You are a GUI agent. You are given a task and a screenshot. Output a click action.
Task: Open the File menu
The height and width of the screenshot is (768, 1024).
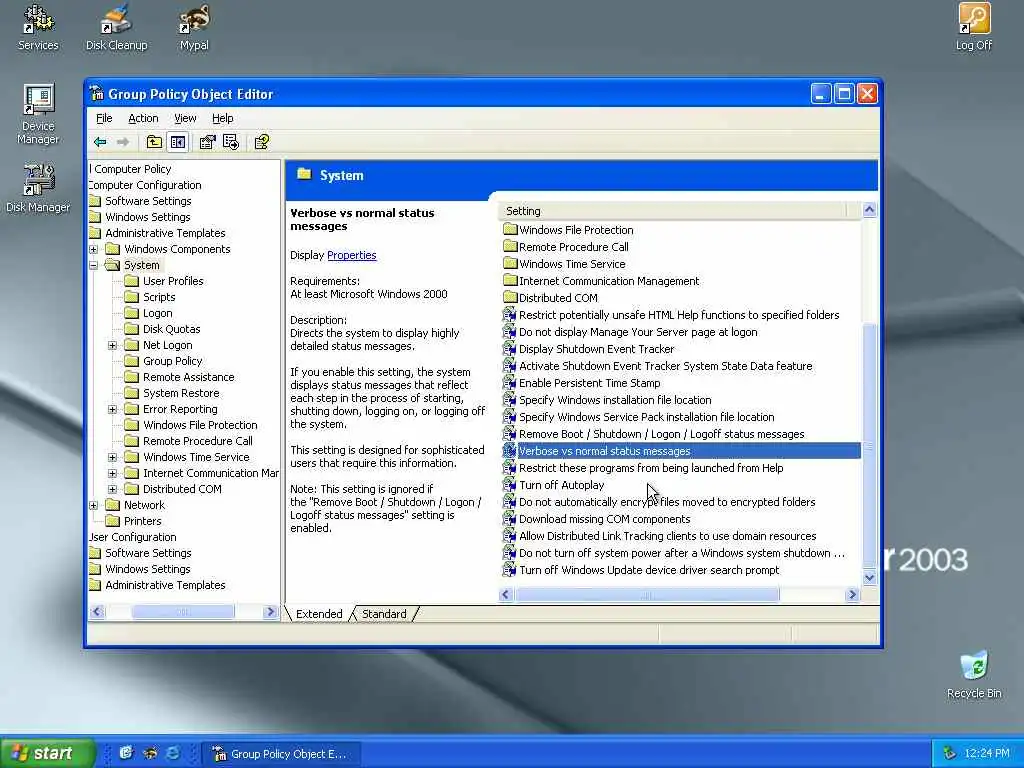(104, 118)
